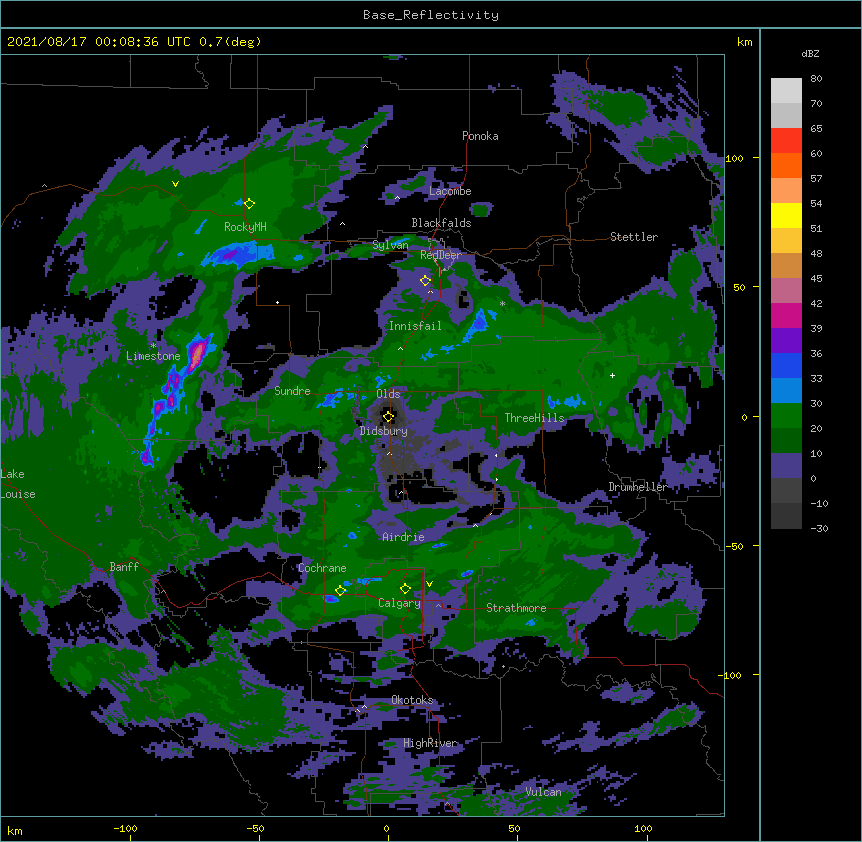The height and width of the screenshot is (842, 862).
Task: Pick the red 60-65 dBZ legend swatch
Action: click(x=786, y=141)
